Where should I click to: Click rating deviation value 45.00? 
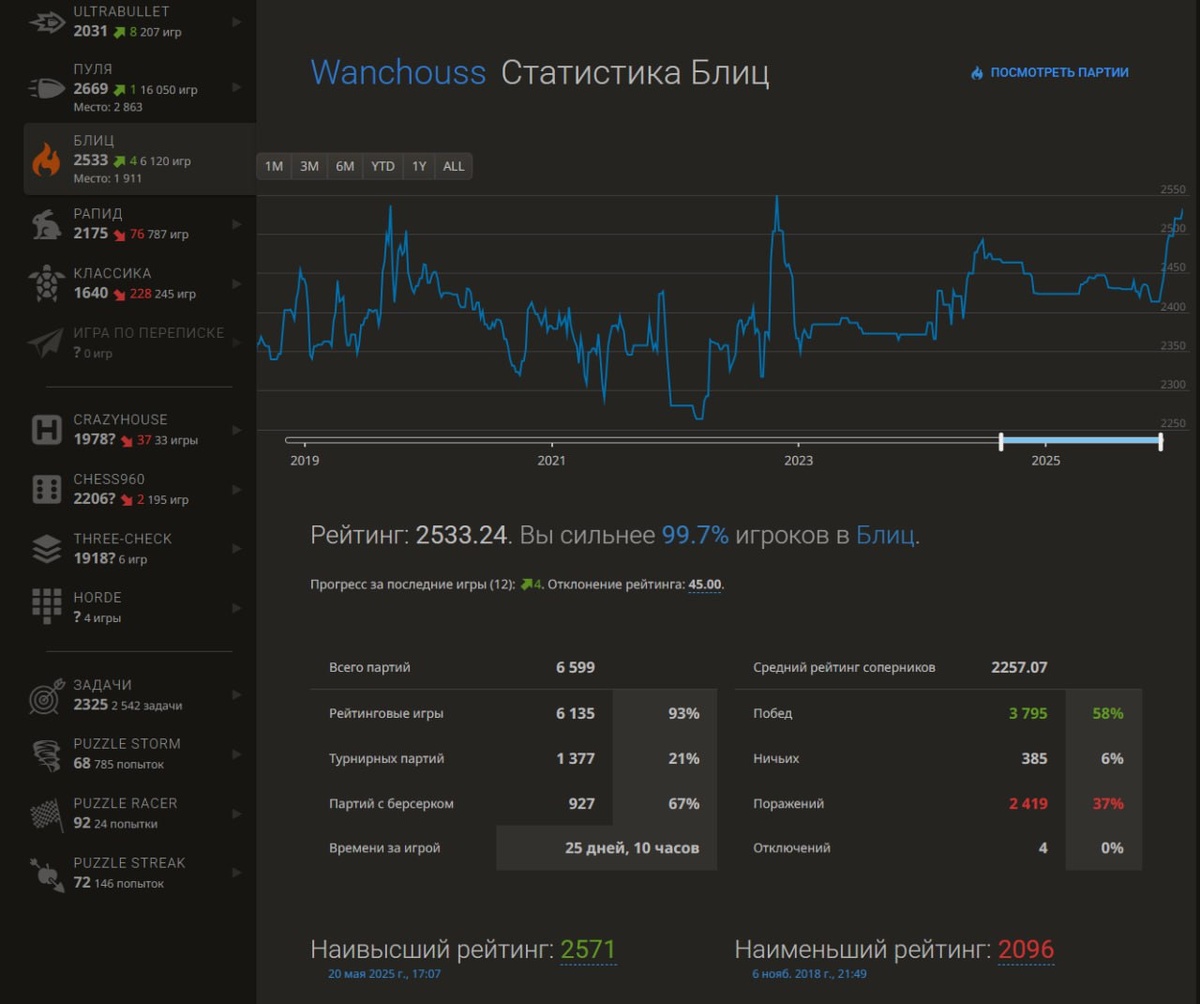[705, 584]
